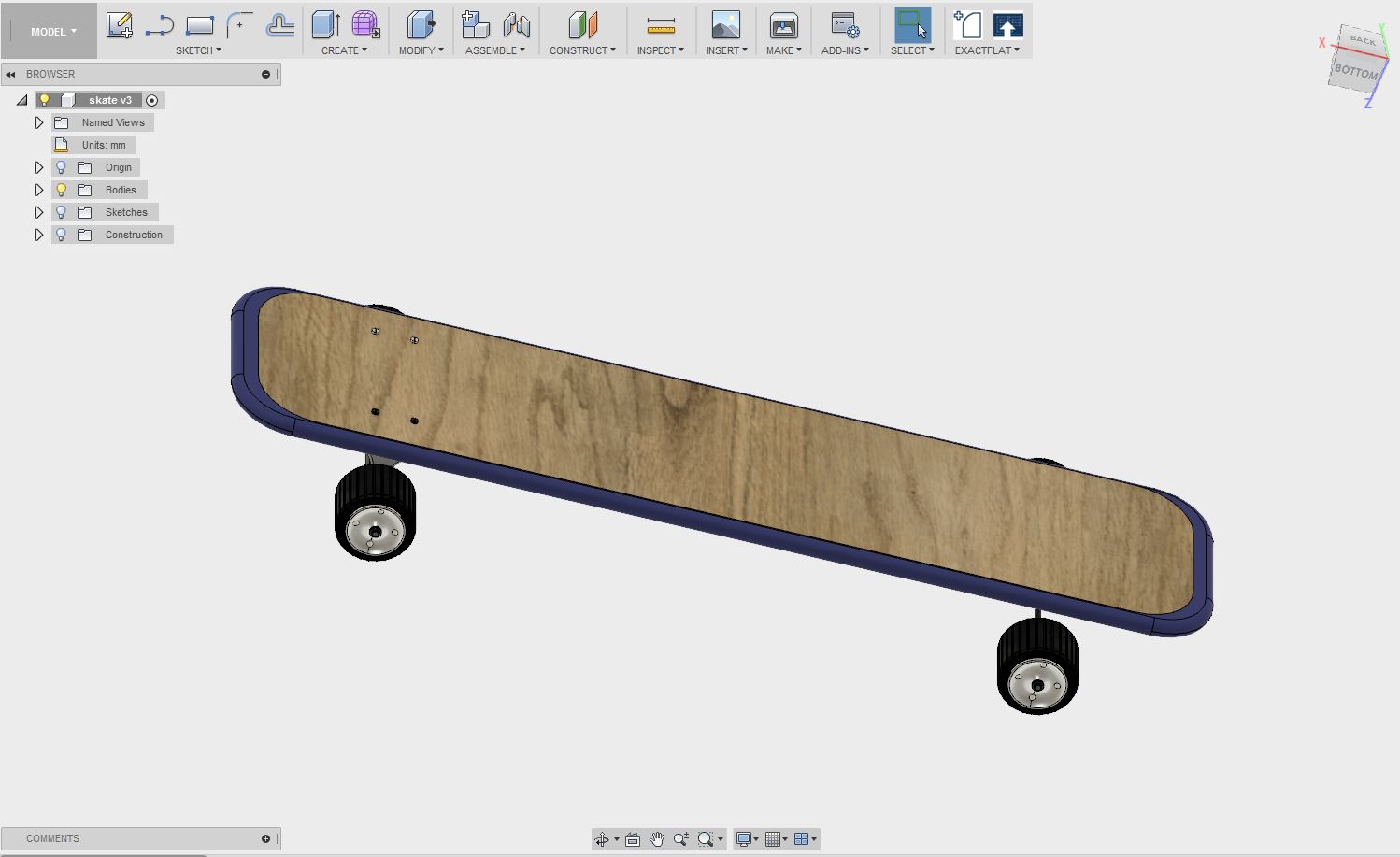Open the CONSTRUCT menu
The width and height of the screenshot is (1400, 857).
pos(582,50)
